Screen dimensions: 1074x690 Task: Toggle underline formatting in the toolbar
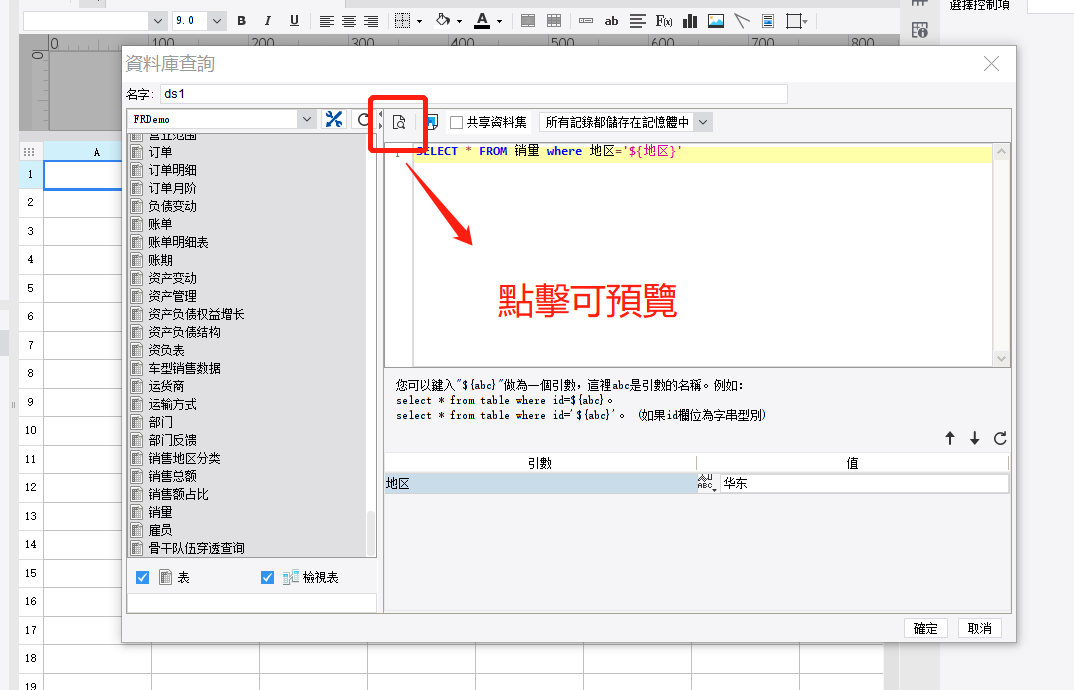point(295,21)
